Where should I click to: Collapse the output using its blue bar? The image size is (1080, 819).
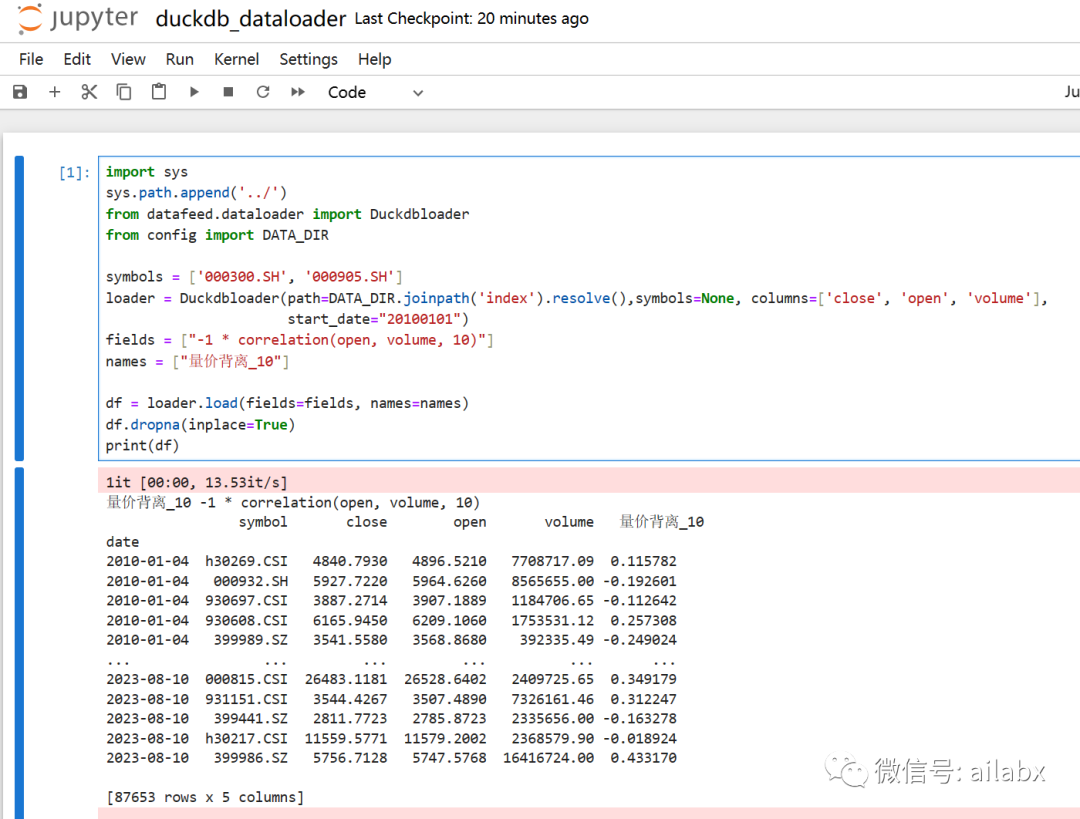19,643
